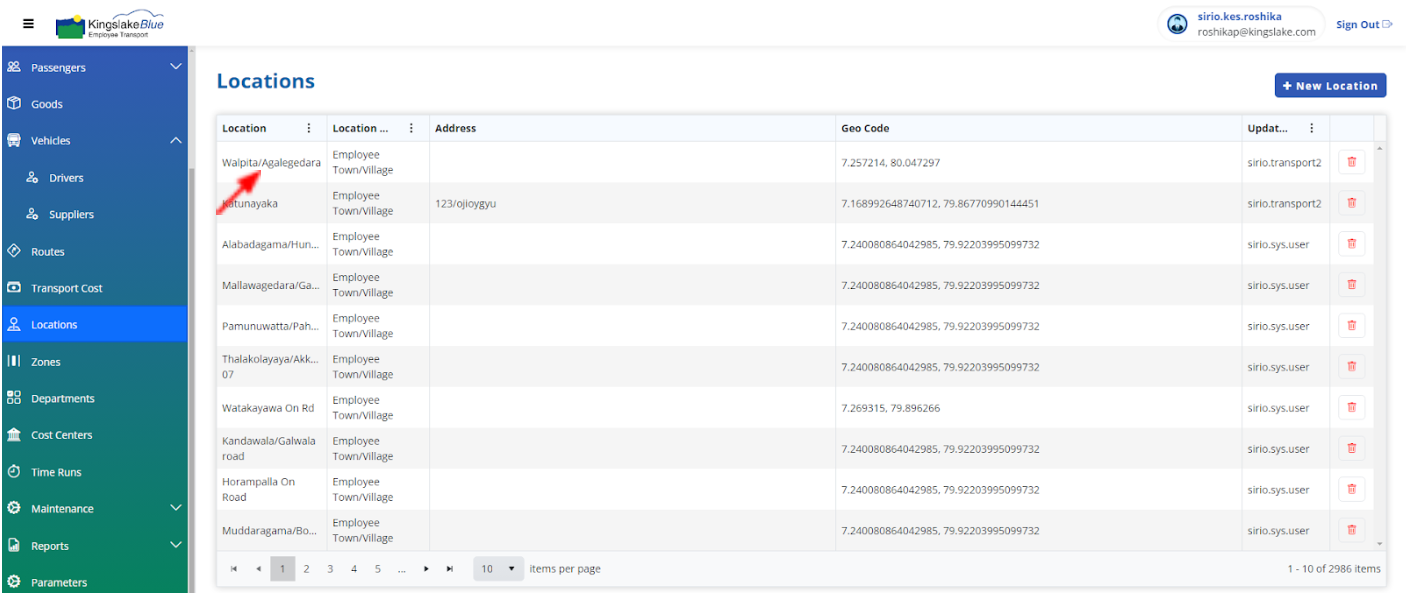Screen dimensions: 1412x593
Task: Sort by the Address column header
Action: click(632, 128)
